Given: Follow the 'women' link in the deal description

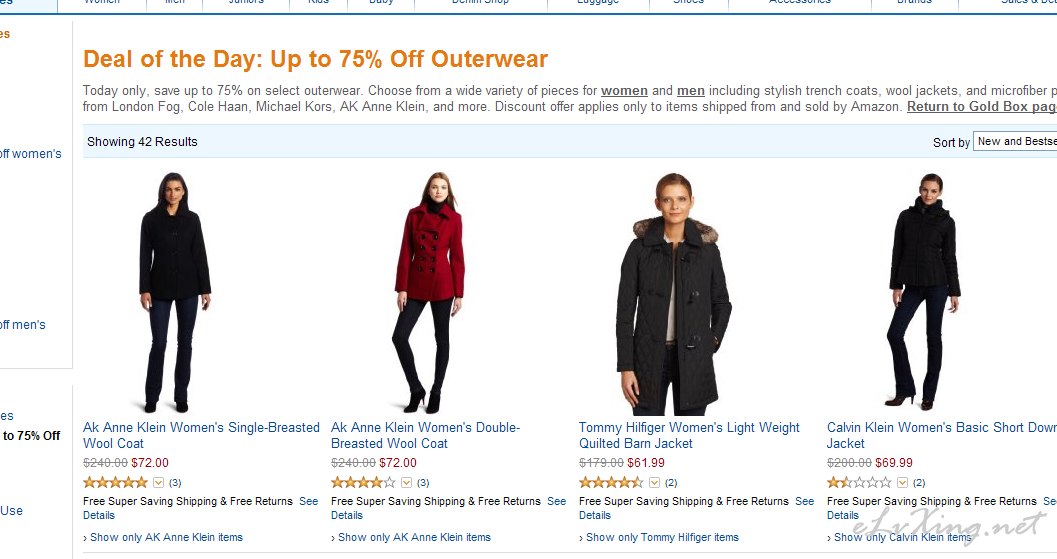Looking at the screenshot, I should [624, 90].
